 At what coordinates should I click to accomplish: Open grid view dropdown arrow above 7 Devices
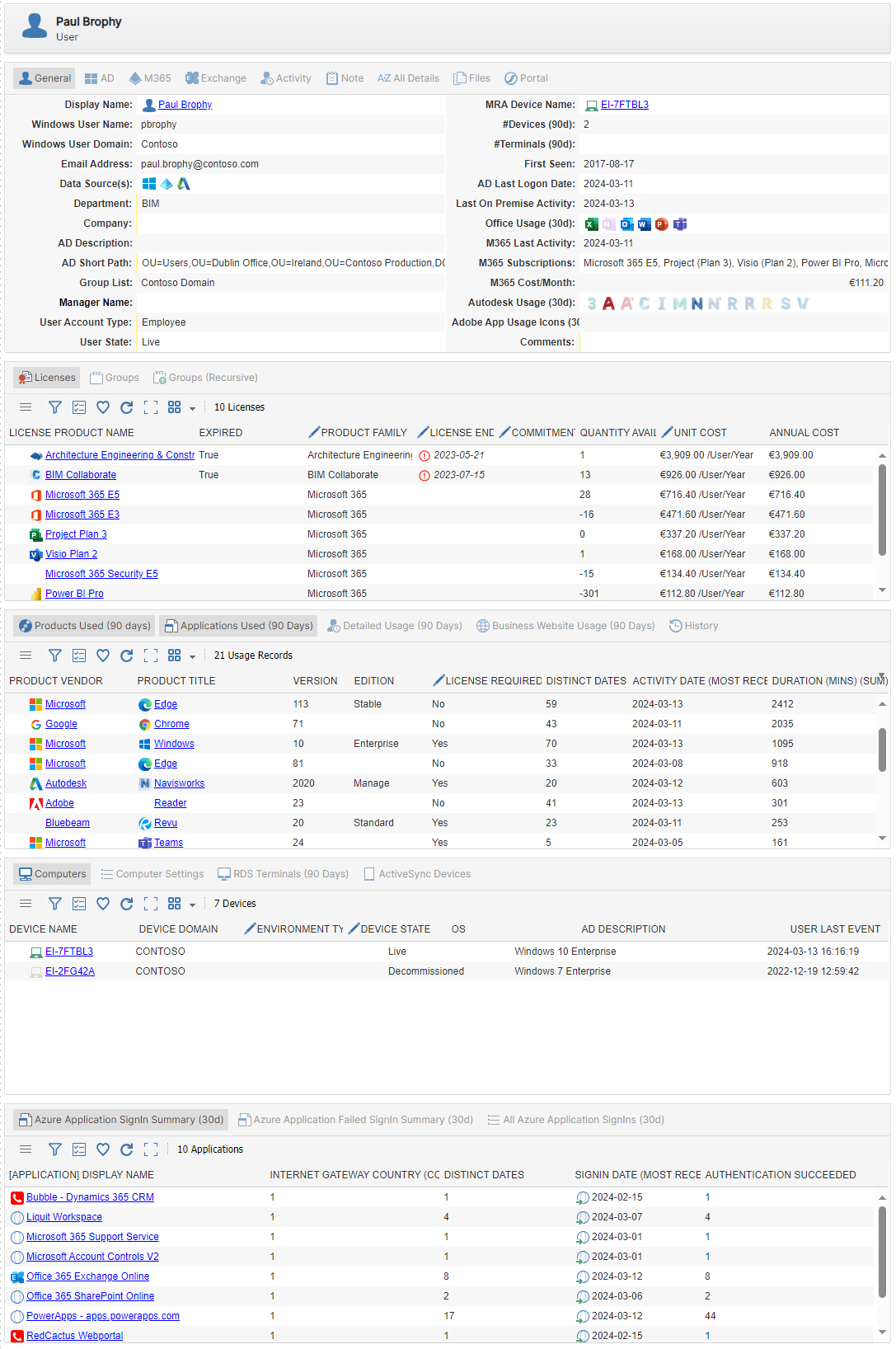193,905
